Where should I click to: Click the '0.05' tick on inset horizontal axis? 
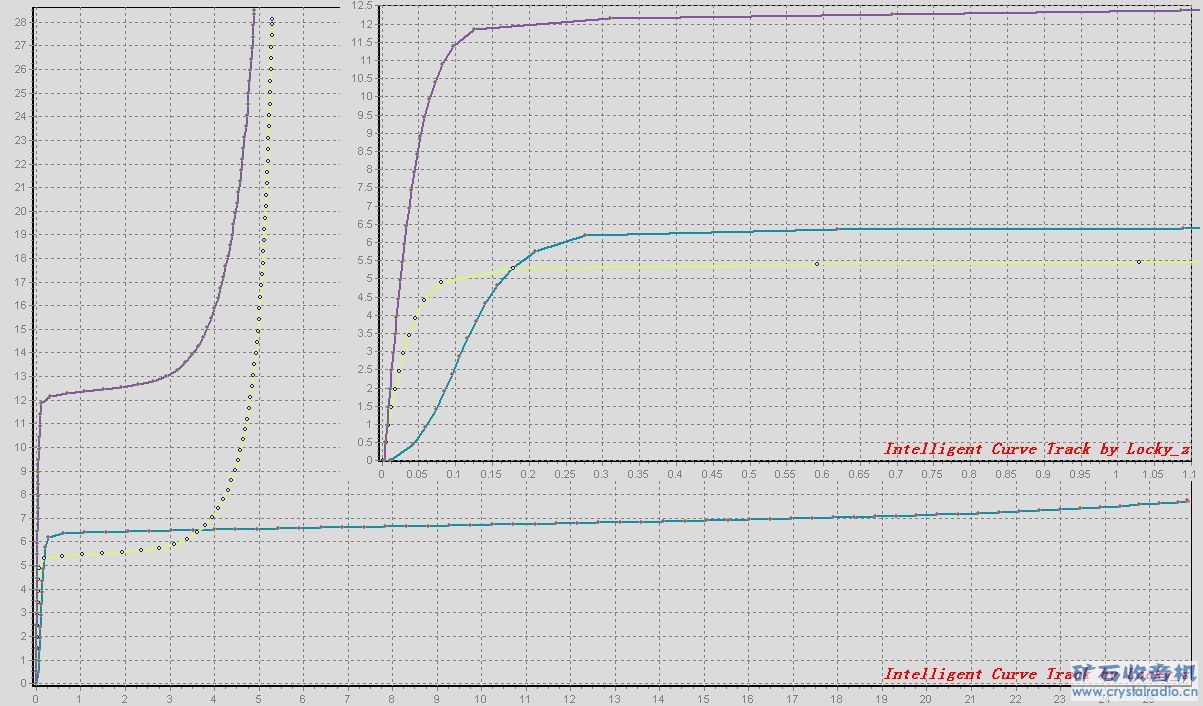417,473
